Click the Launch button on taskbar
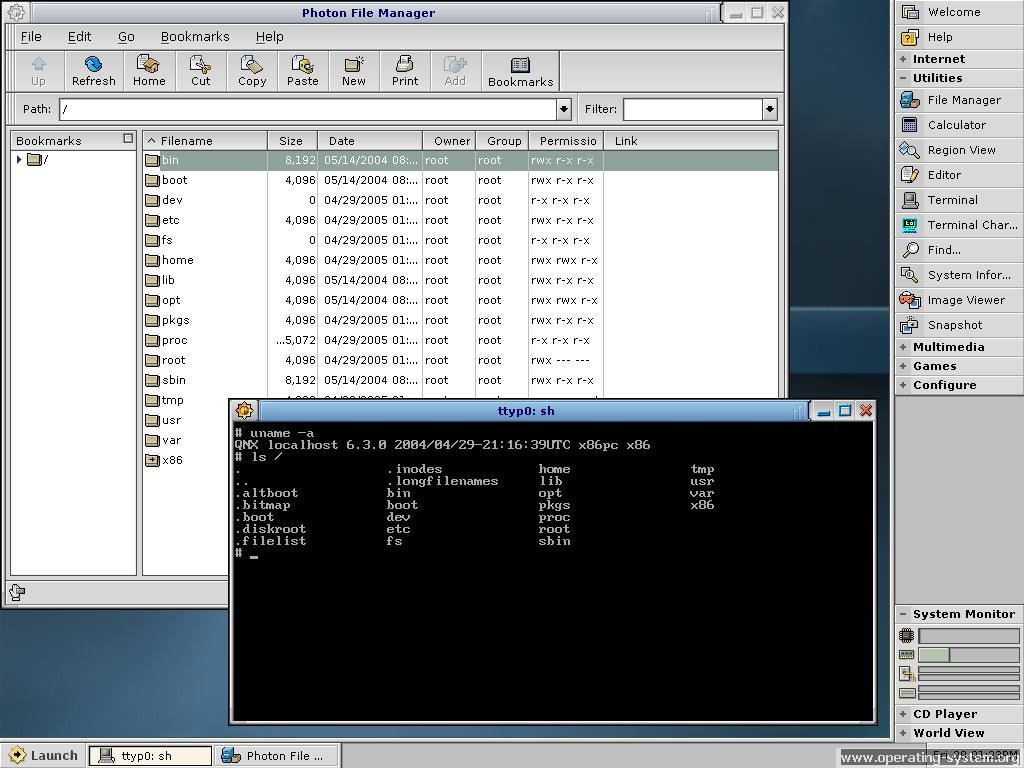 (x=44, y=756)
